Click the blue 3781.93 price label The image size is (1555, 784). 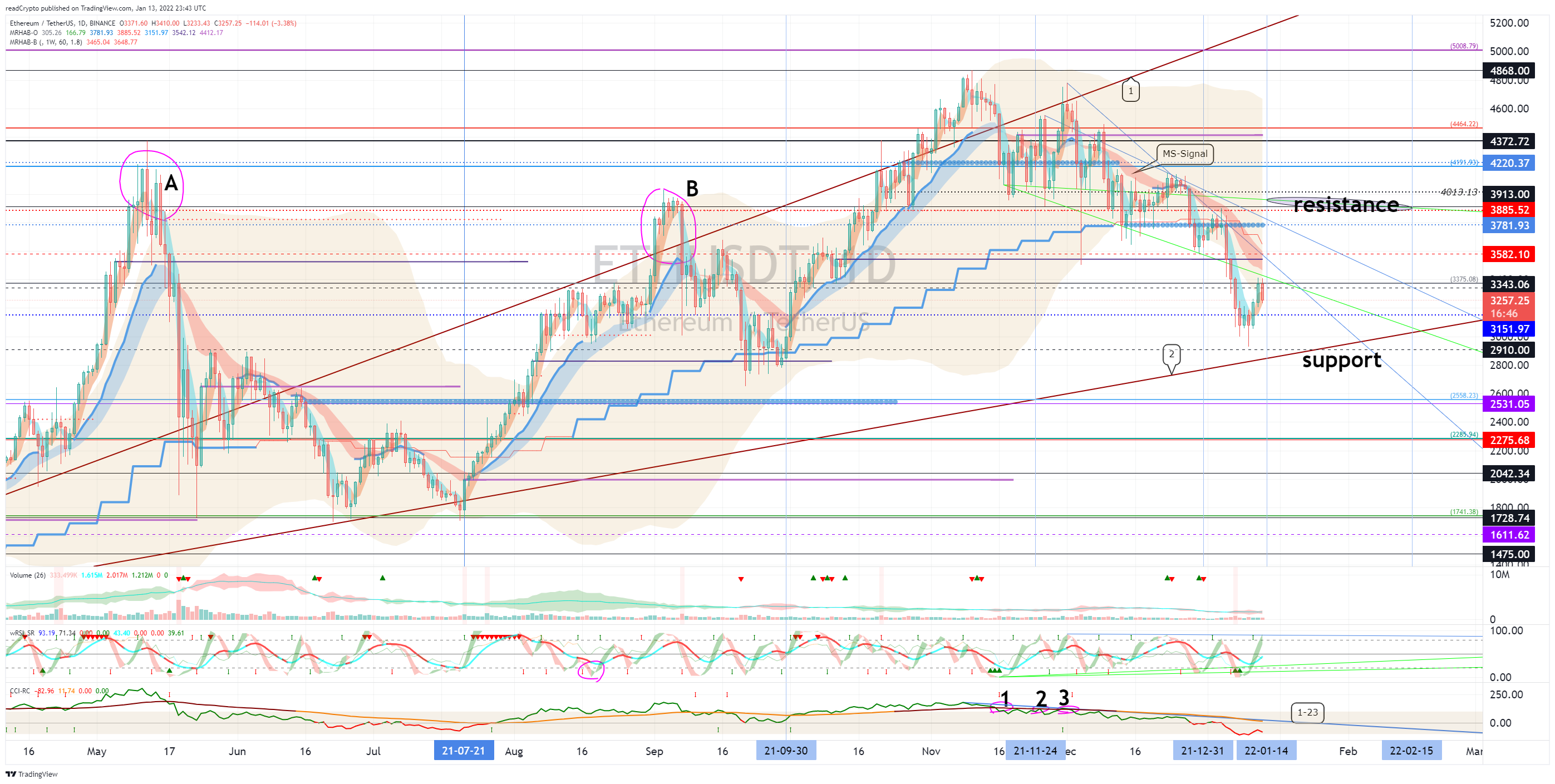(x=1508, y=226)
